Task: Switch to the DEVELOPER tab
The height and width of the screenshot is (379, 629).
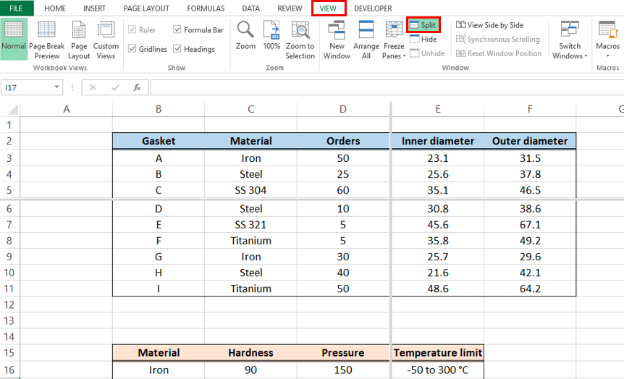Action: tap(373, 8)
